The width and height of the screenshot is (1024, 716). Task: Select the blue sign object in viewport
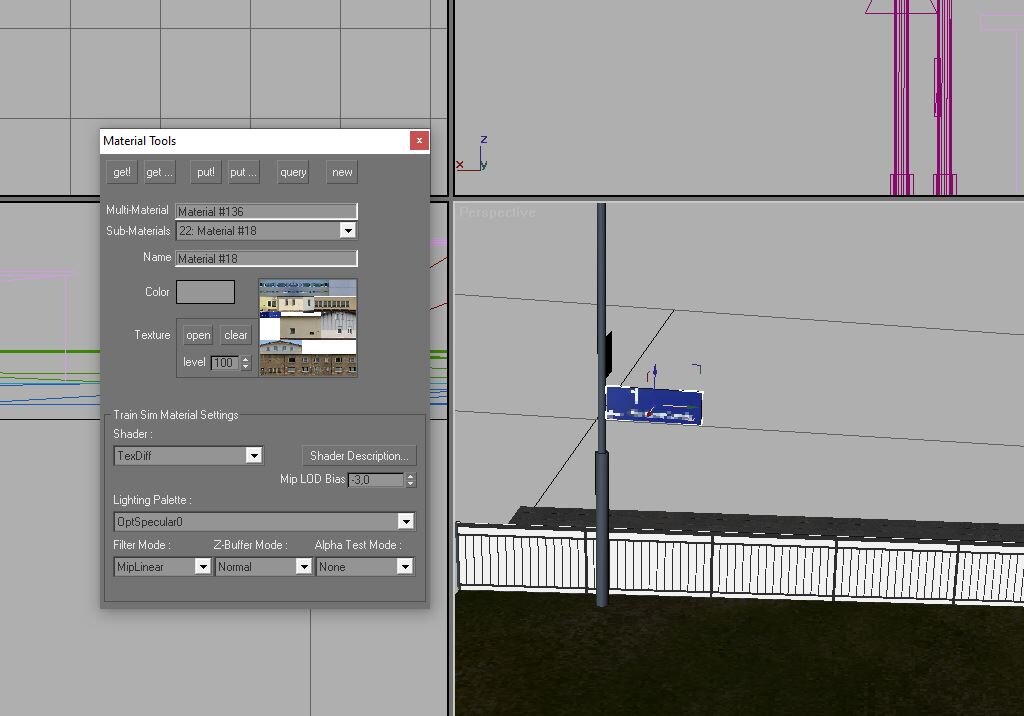click(654, 406)
